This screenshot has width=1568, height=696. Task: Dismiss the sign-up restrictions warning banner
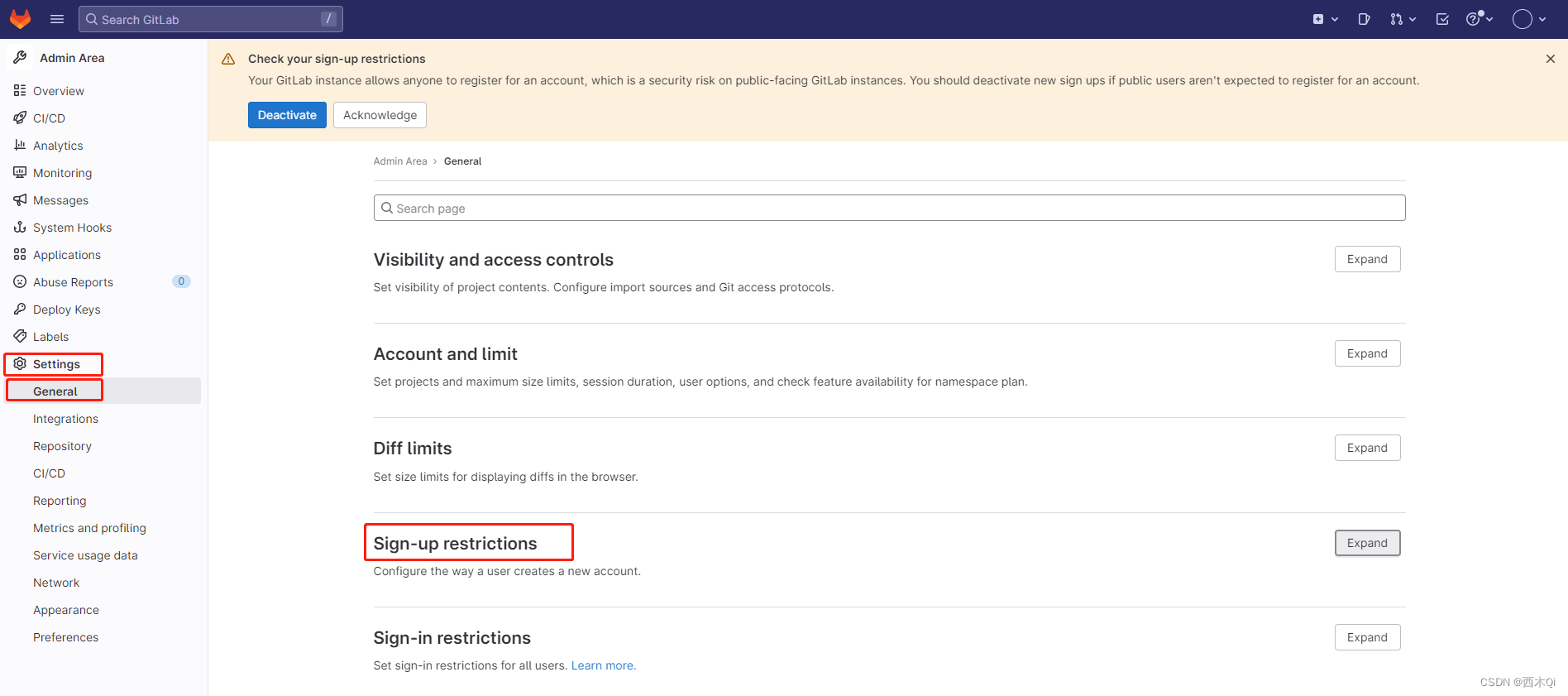(1551, 59)
